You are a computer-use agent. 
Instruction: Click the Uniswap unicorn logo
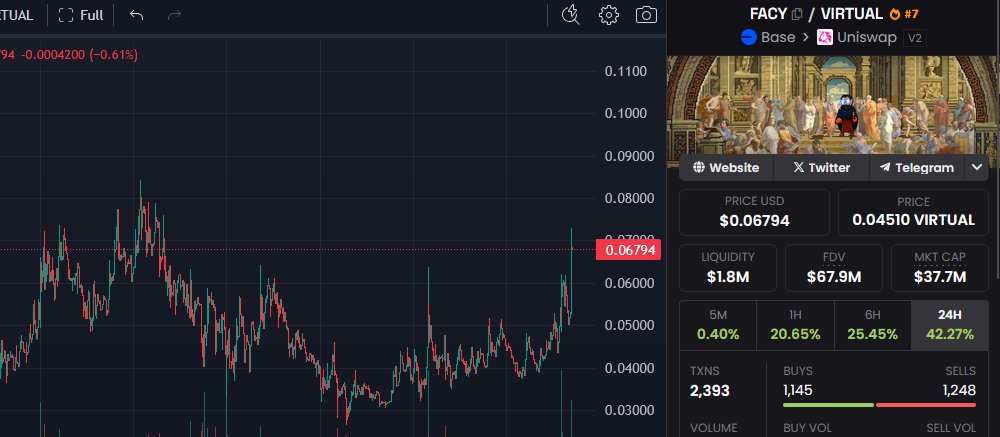tap(825, 38)
